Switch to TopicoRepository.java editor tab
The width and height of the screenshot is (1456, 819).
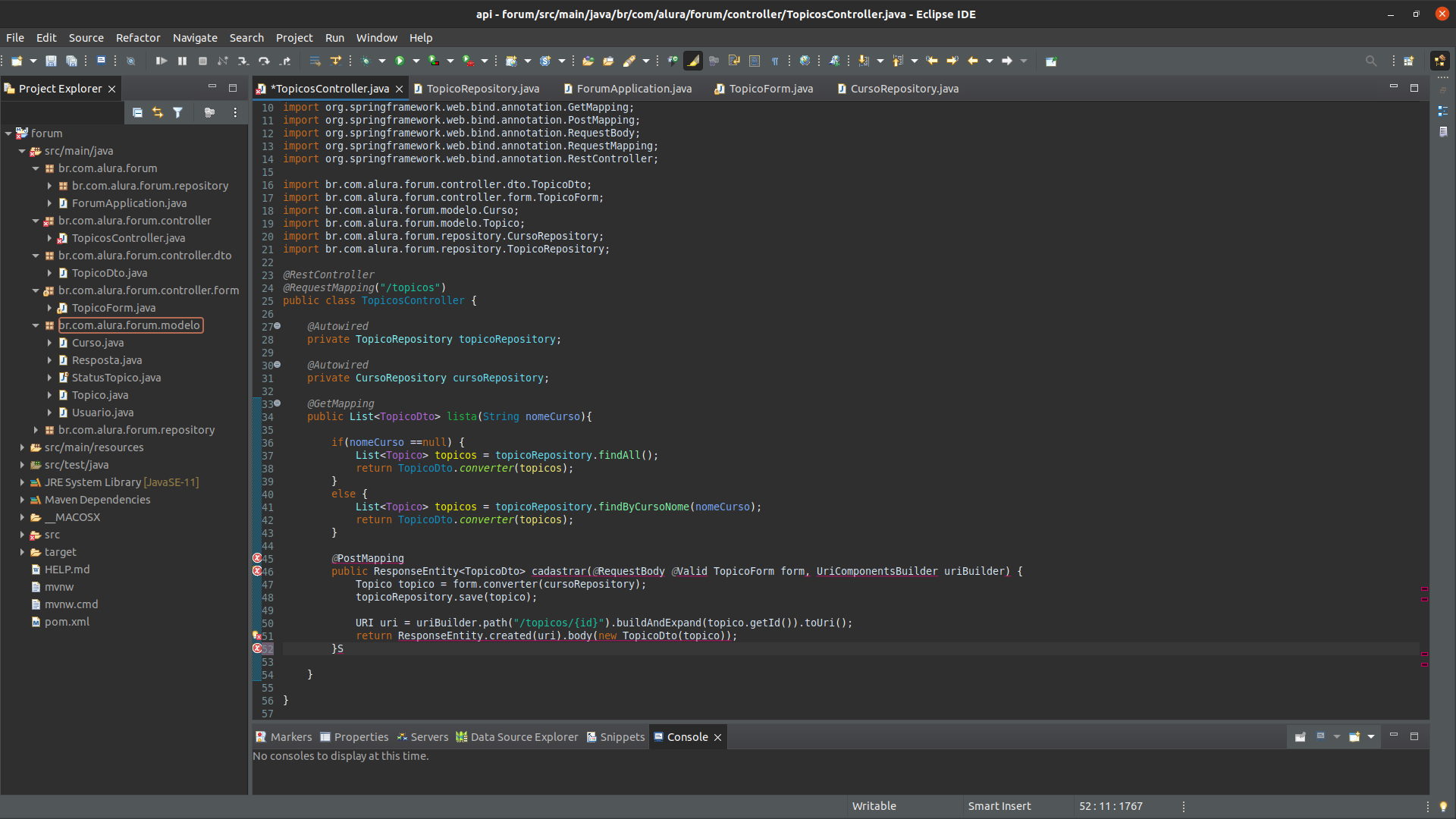click(476, 89)
